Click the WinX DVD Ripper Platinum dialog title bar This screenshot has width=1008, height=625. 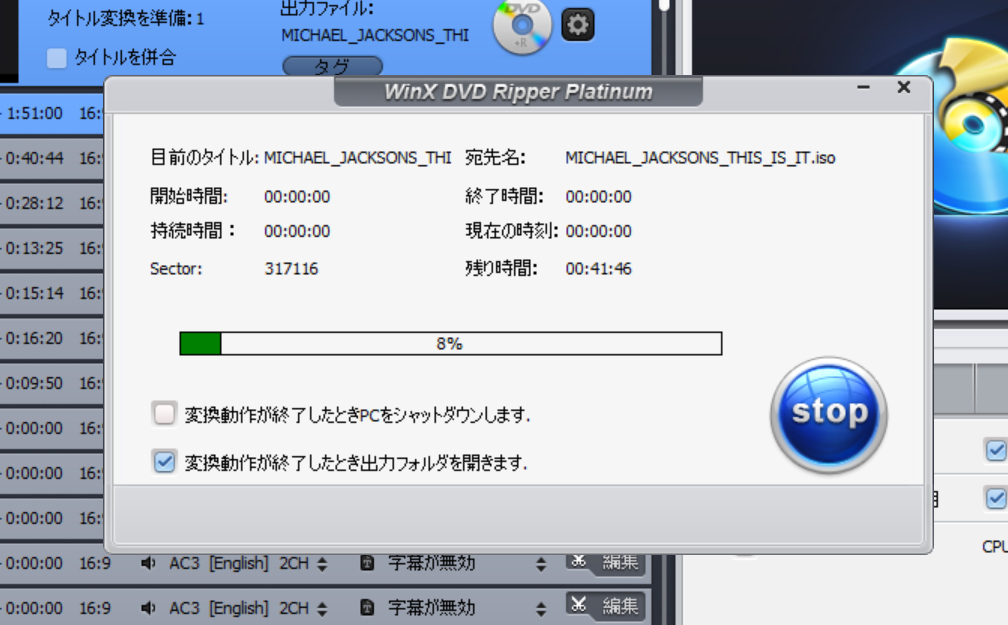coord(518,92)
